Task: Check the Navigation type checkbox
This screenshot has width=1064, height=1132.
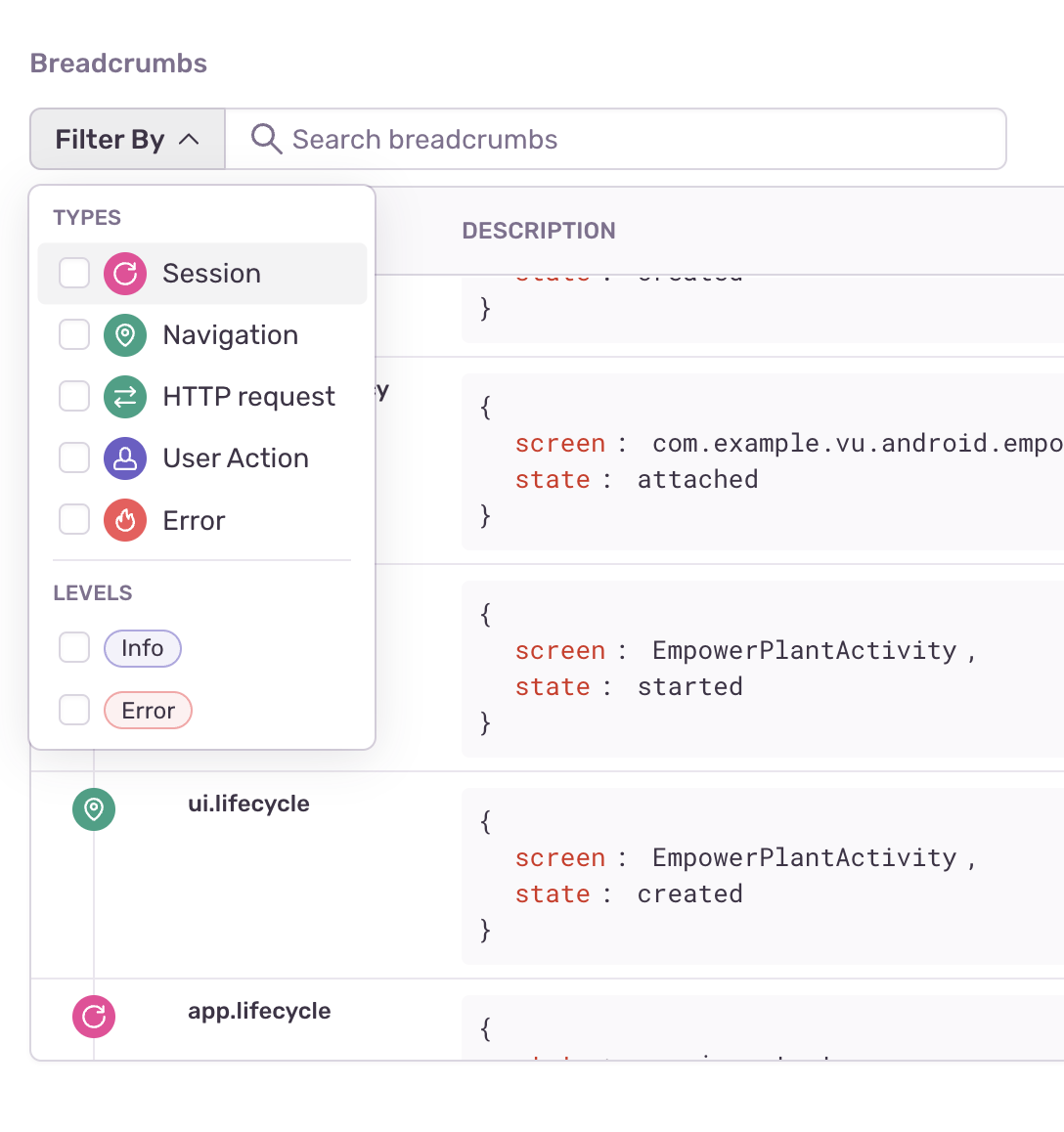Action: (74, 335)
